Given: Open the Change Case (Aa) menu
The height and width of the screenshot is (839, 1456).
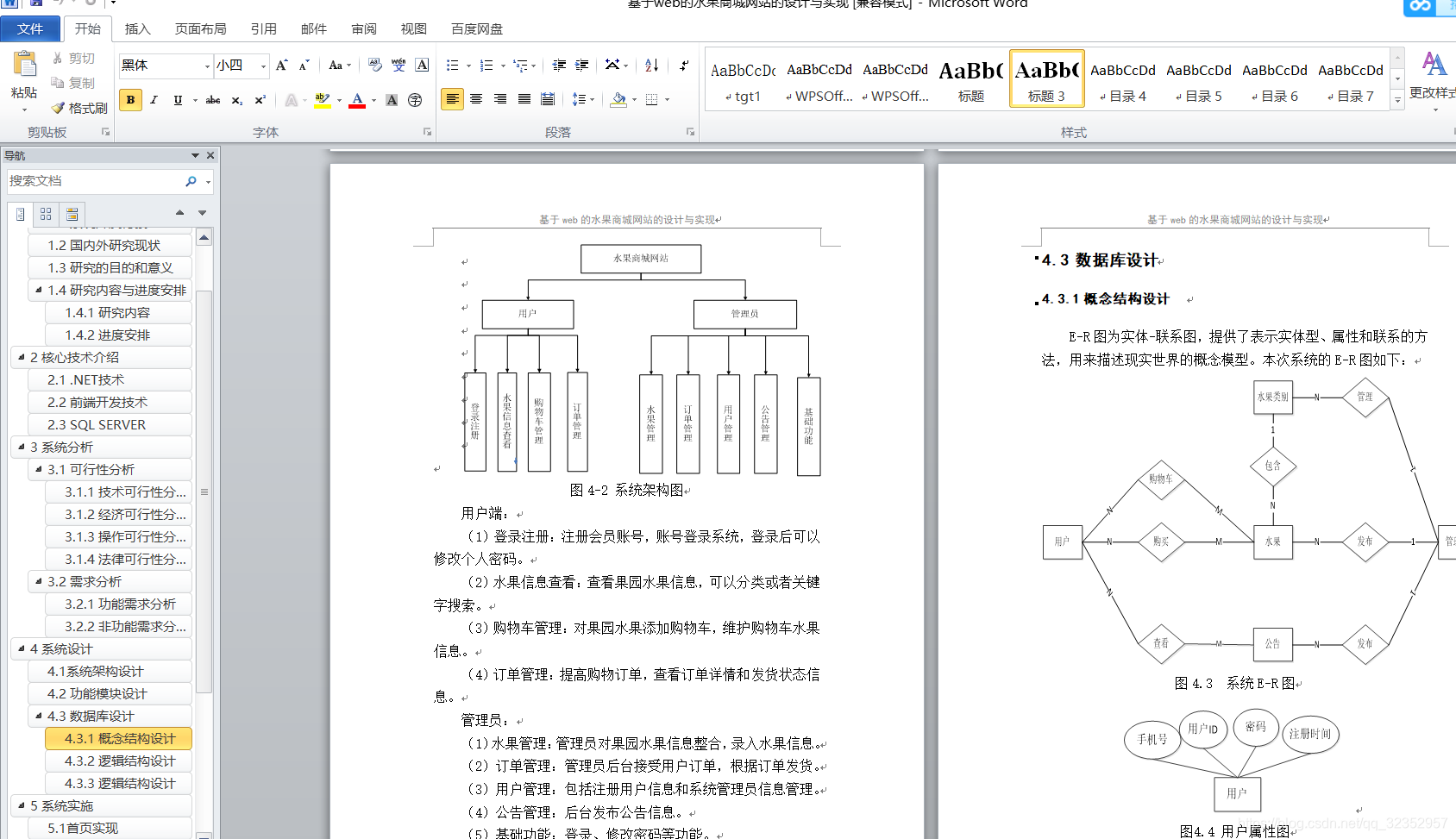Looking at the screenshot, I should (x=340, y=66).
